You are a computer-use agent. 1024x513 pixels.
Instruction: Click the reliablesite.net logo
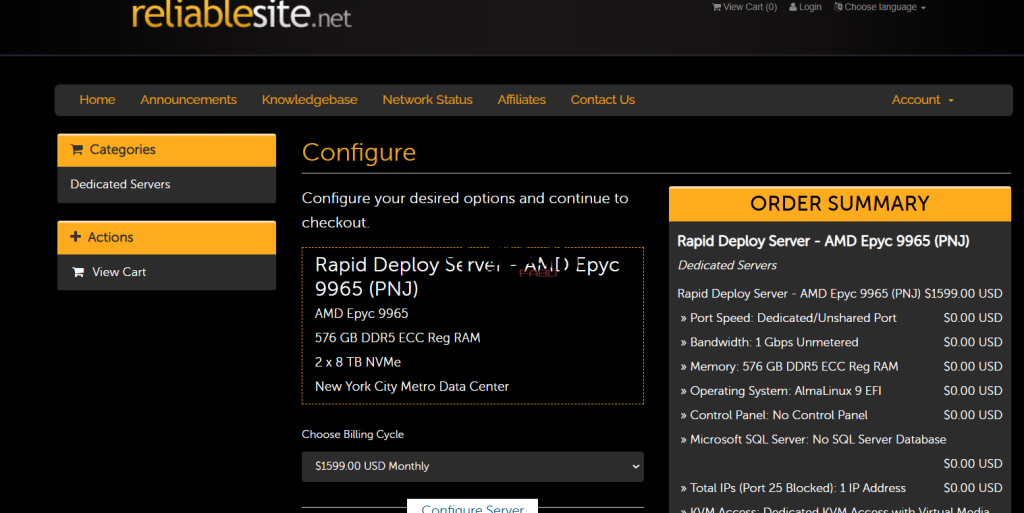(241, 14)
